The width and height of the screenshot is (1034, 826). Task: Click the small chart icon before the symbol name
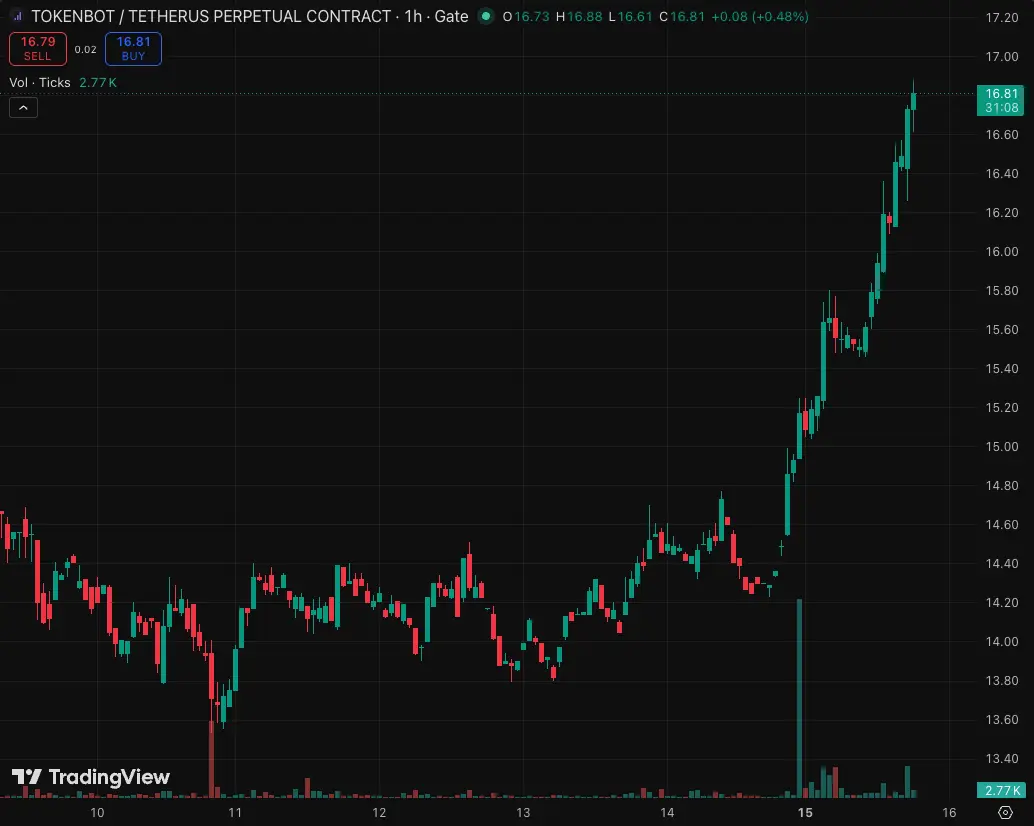pyautogui.click(x=18, y=16)
